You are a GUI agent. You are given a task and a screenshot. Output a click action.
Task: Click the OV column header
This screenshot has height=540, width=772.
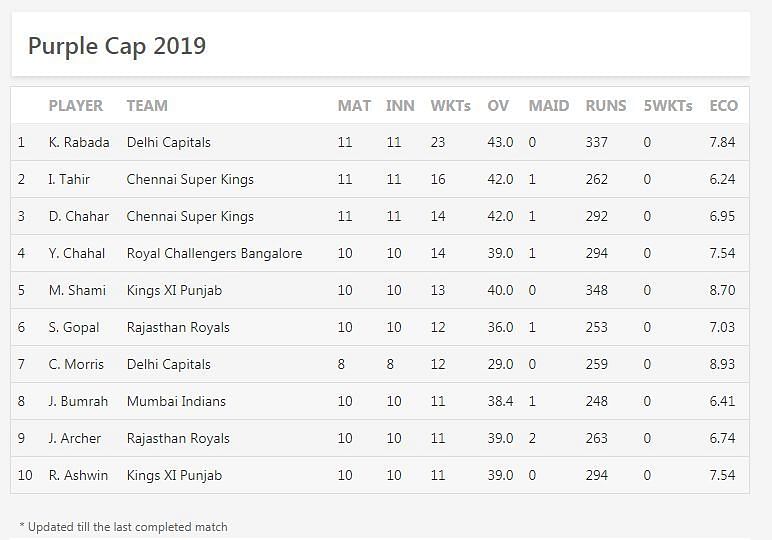497,105
